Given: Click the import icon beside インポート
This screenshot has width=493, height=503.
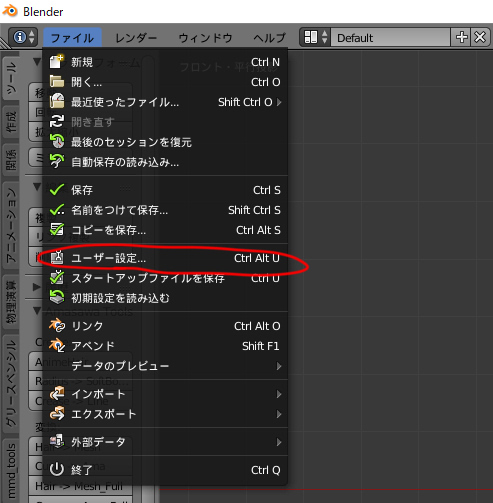Looking at the screenshot, I should 57,394.
